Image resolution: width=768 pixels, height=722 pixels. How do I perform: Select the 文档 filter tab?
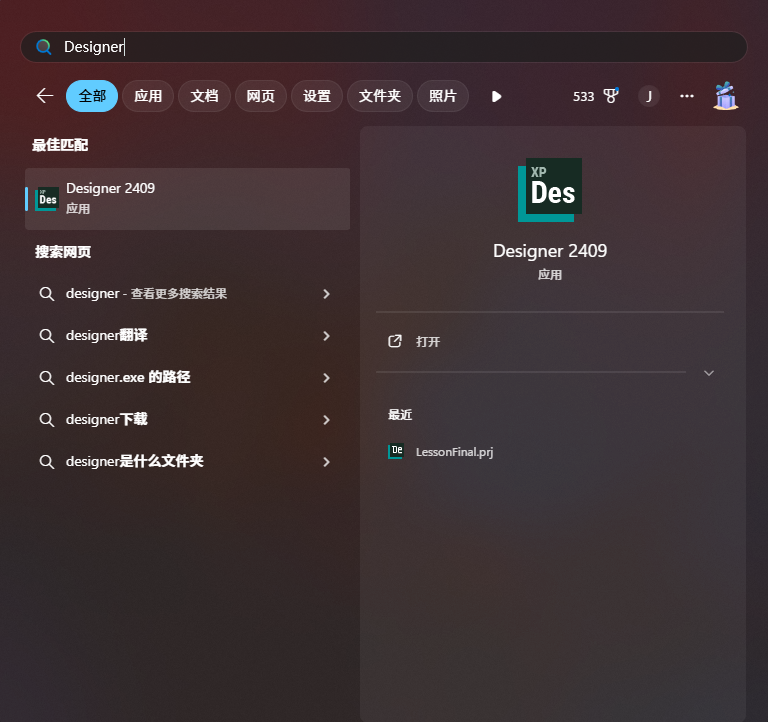point(204,96)
